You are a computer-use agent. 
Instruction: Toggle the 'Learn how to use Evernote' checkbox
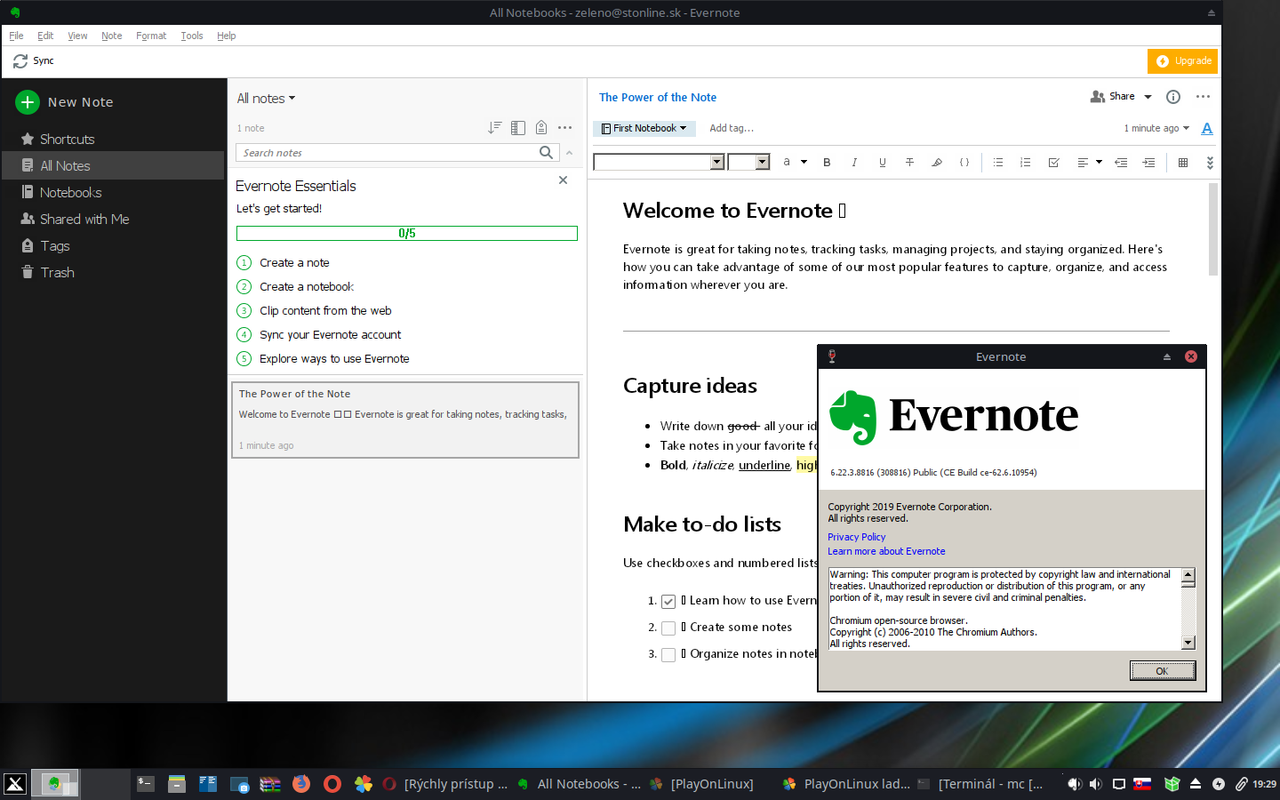(x=668, y=601)
